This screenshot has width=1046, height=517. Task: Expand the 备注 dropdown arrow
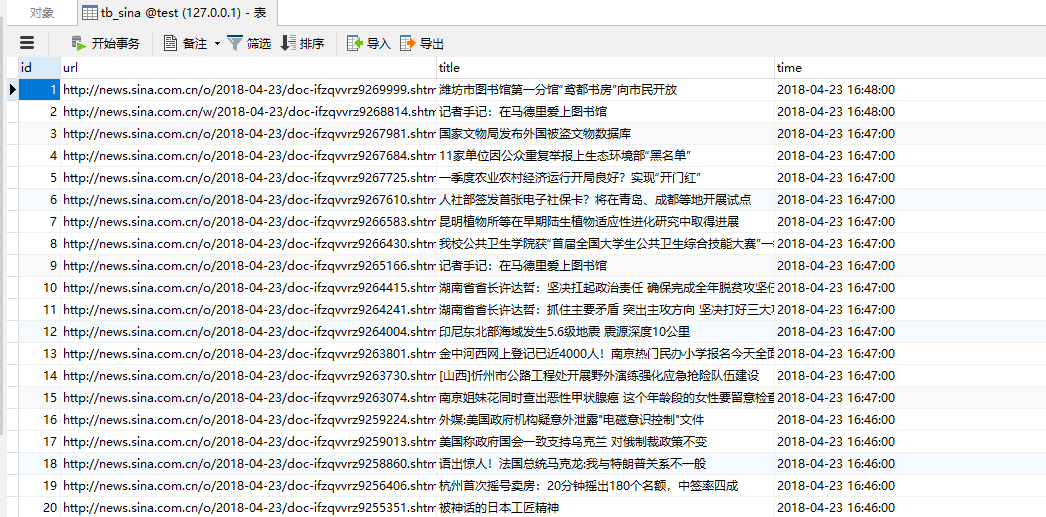coord(216,44)
